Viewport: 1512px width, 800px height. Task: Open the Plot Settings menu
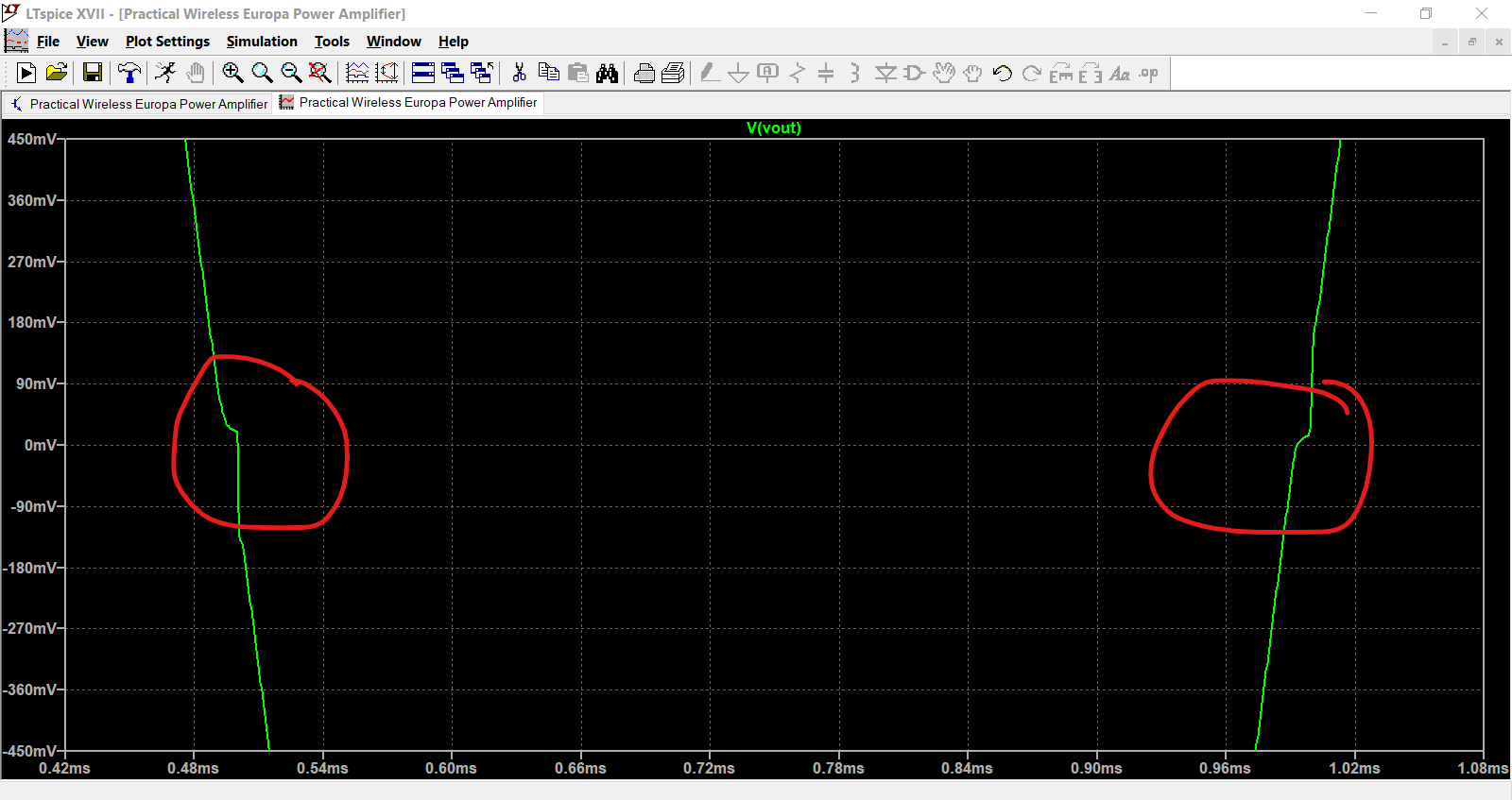click(x=167, y=42)
